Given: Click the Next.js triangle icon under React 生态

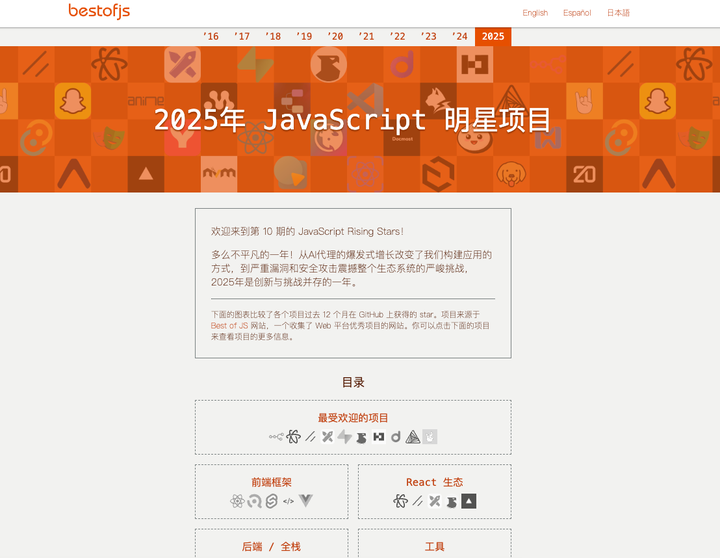Looking at the screenshot, I should [468, 501].
